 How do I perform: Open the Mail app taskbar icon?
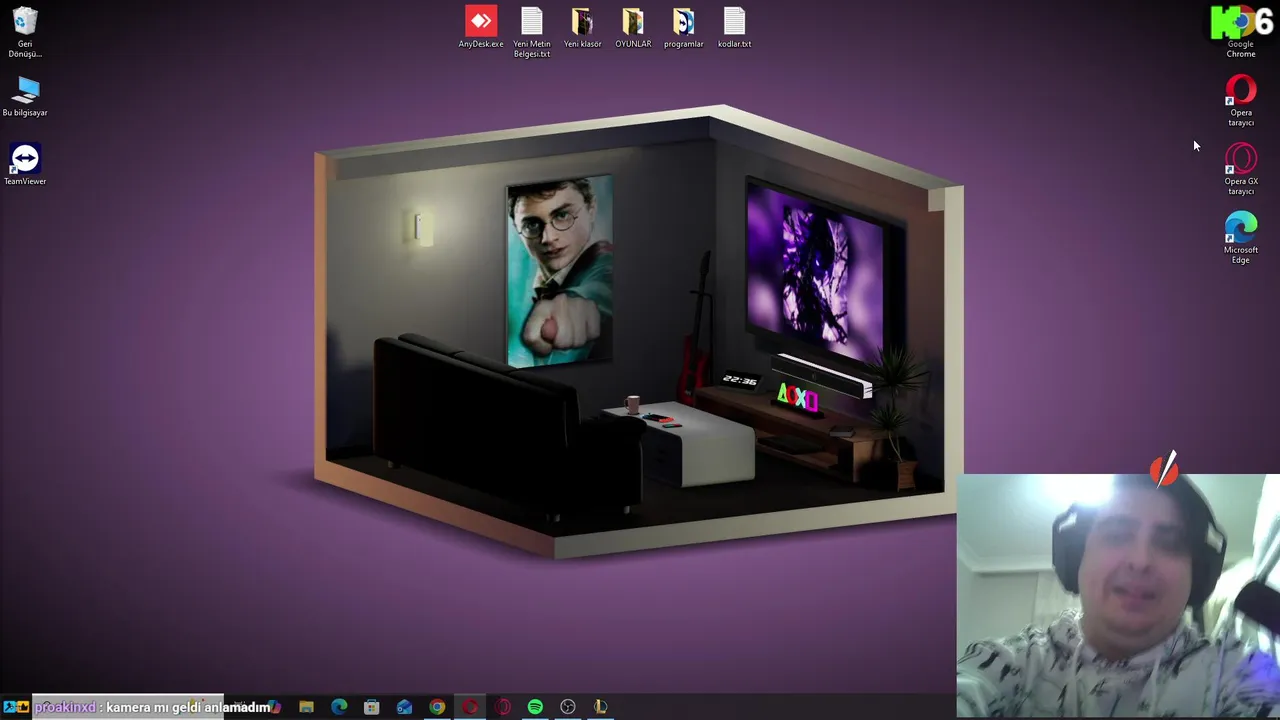[404, 707]
